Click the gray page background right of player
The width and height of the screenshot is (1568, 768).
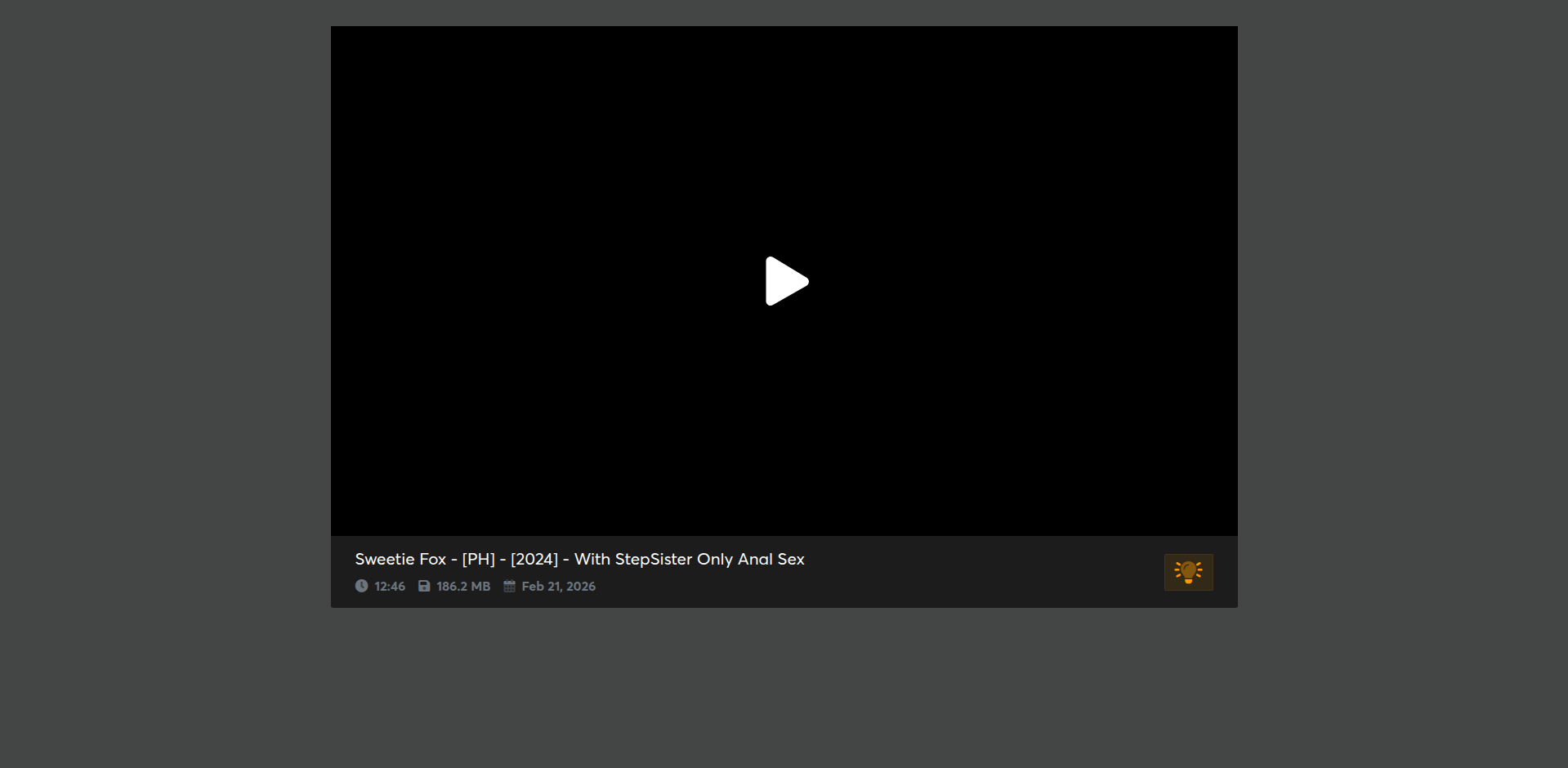(x=1402, y=327)
